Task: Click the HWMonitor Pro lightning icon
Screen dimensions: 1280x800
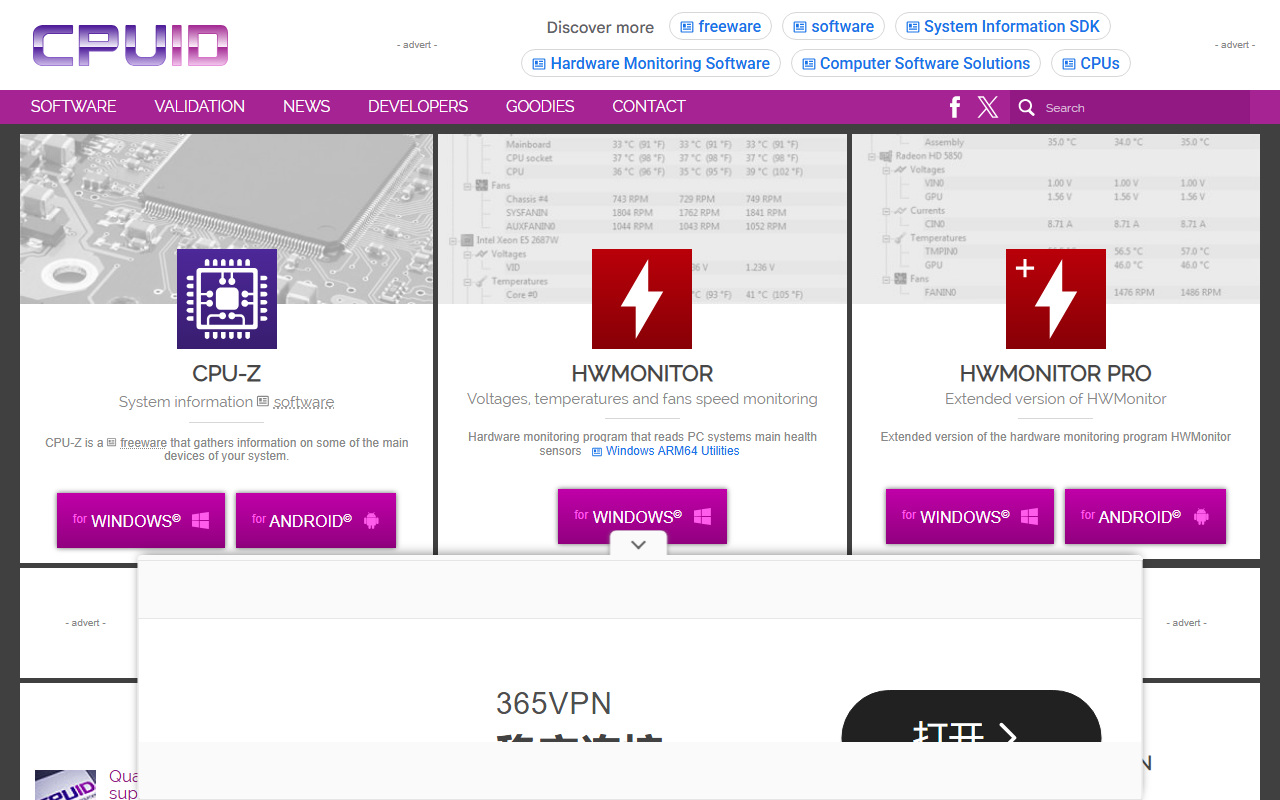Action: 1056,299
